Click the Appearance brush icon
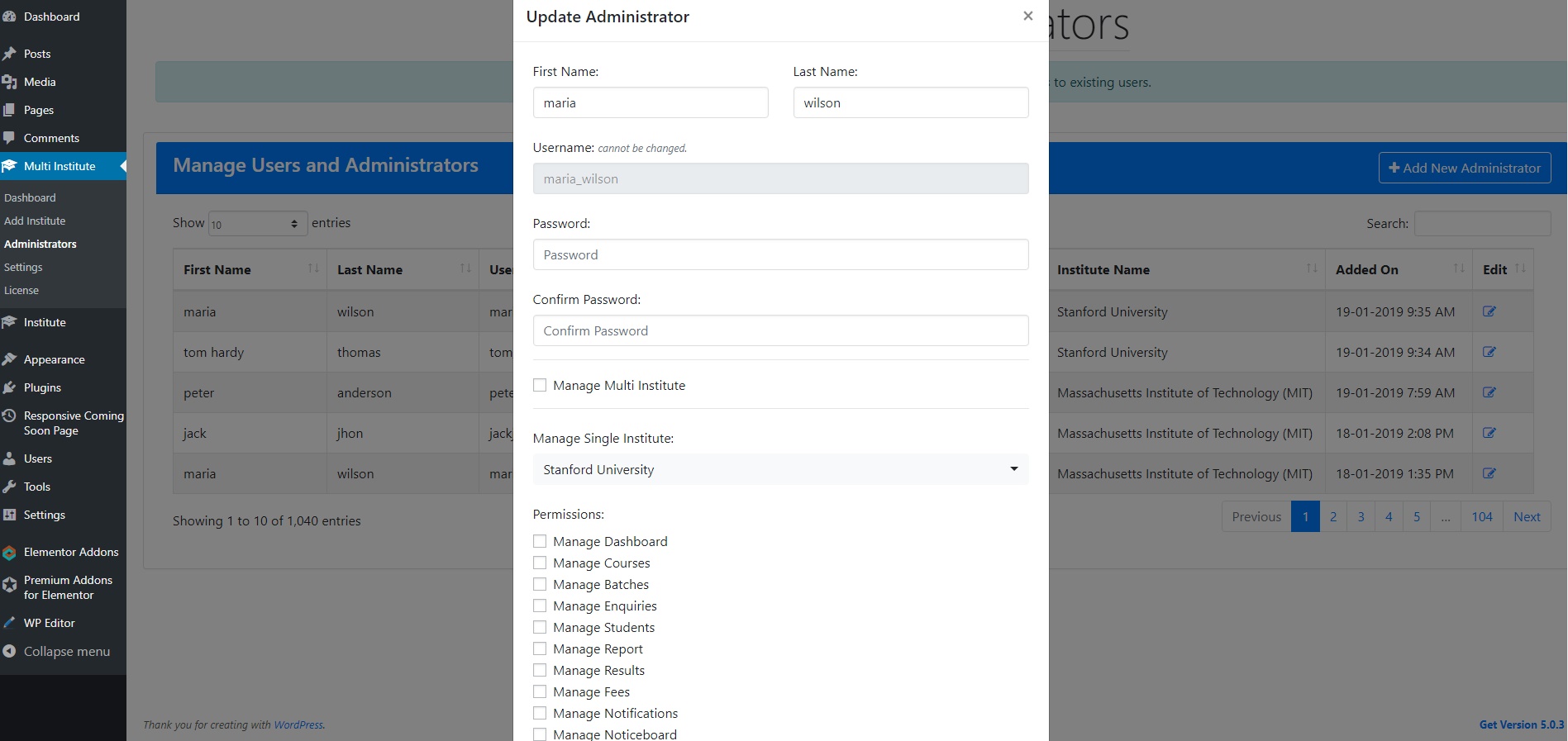The width and height of the screenshot is (1568, 741). pyautogui.click(x=9, y=359)
